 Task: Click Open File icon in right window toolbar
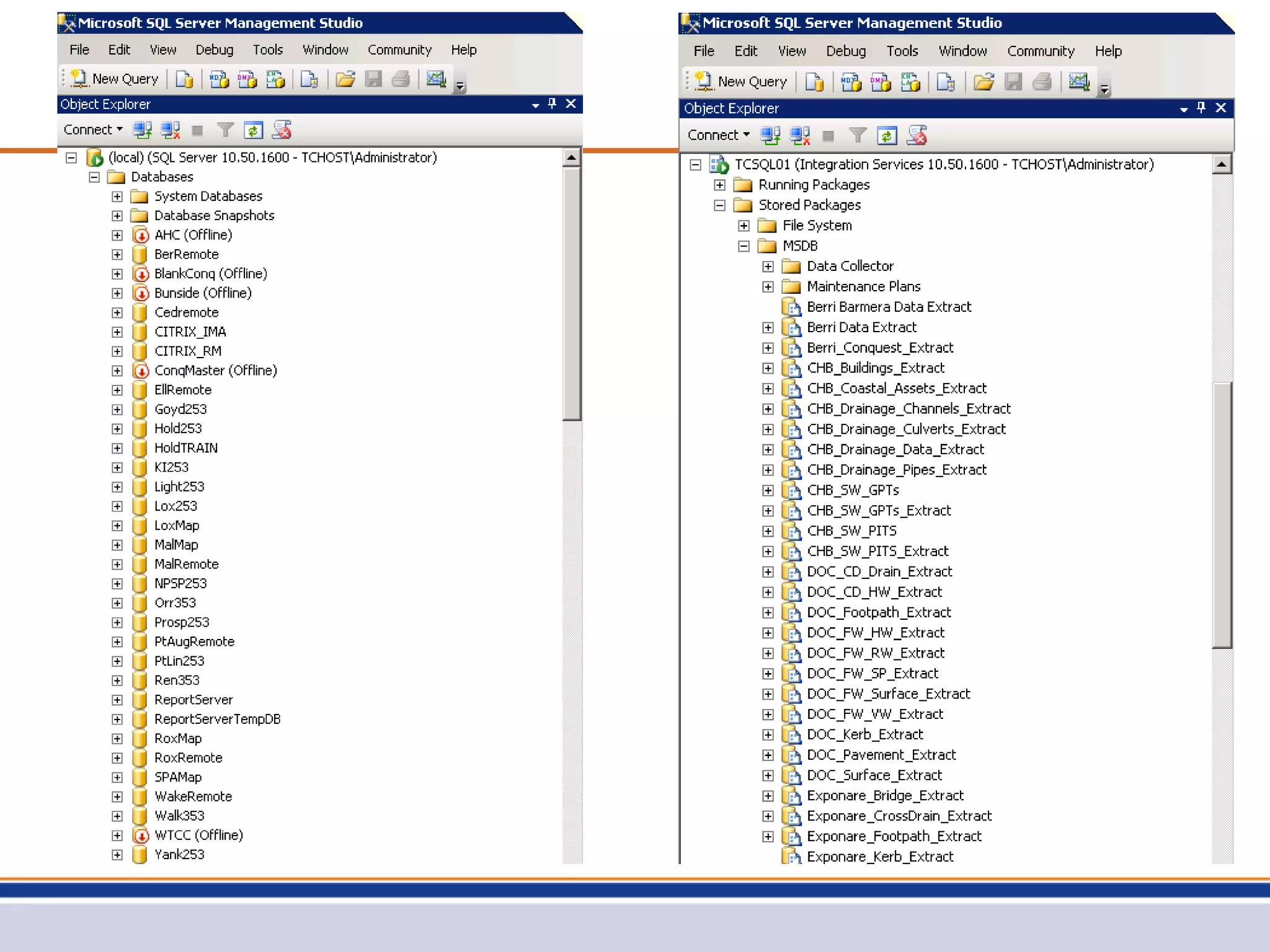click(x=984, y=81)
